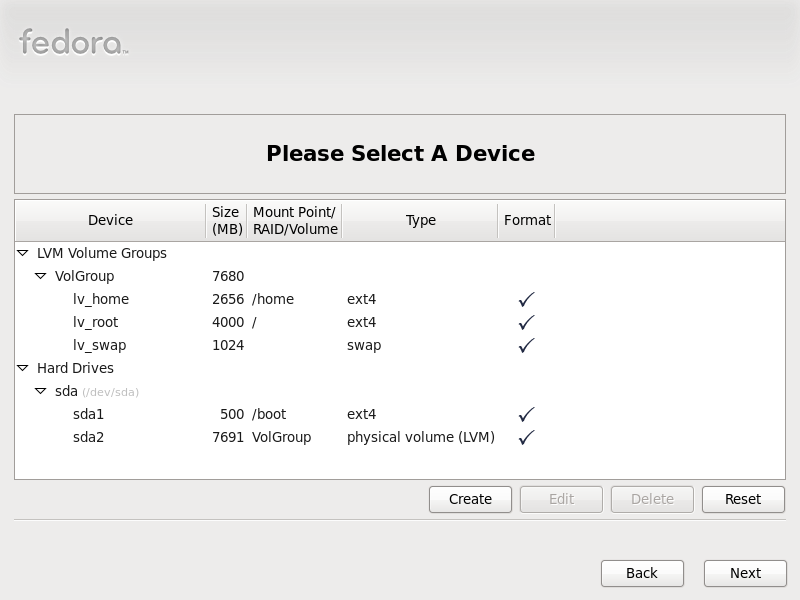
Task: Select the lv_home logical volume
Action: tap(400, 299)
